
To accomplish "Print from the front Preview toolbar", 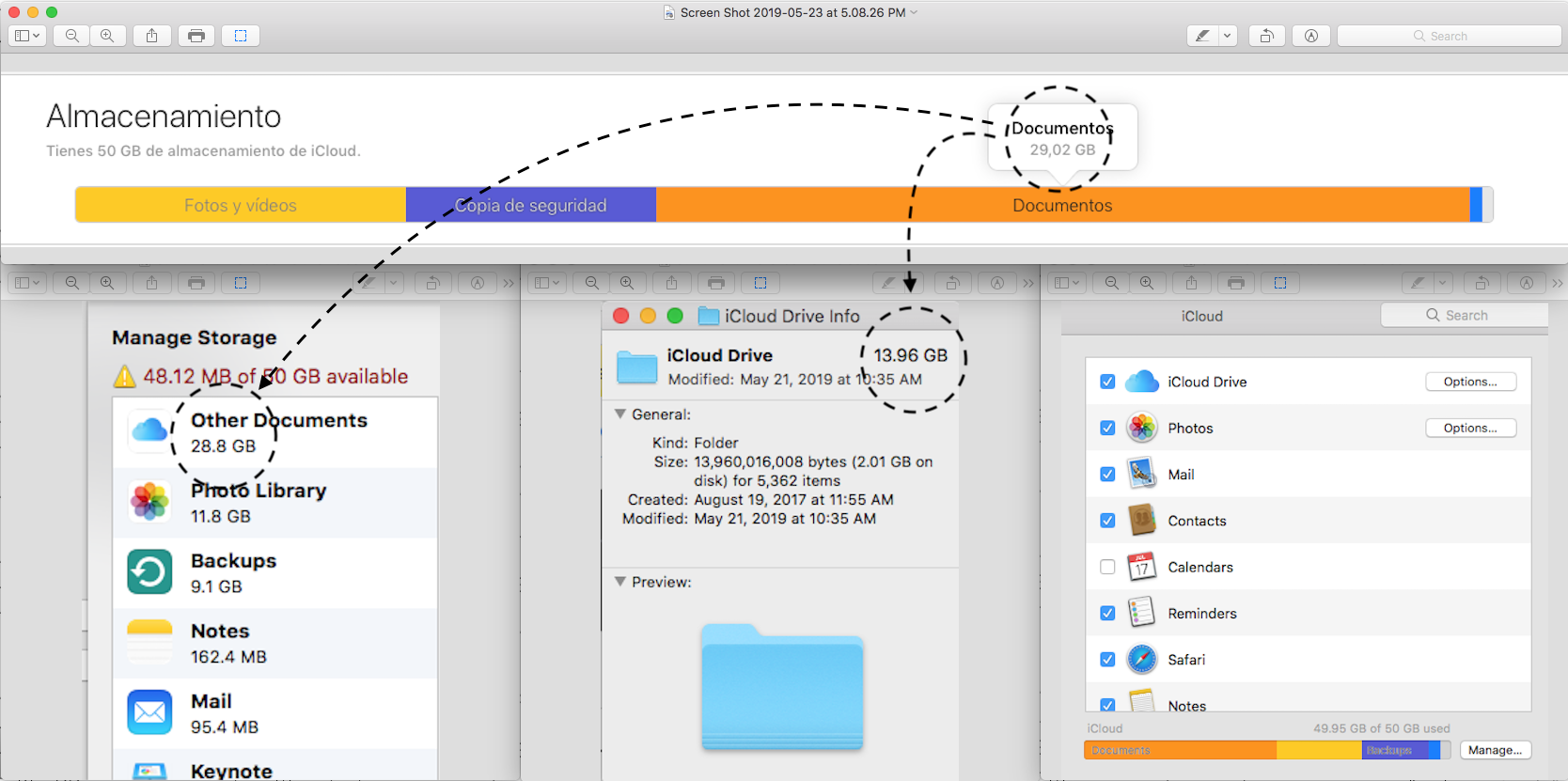I will pos(196,36).
